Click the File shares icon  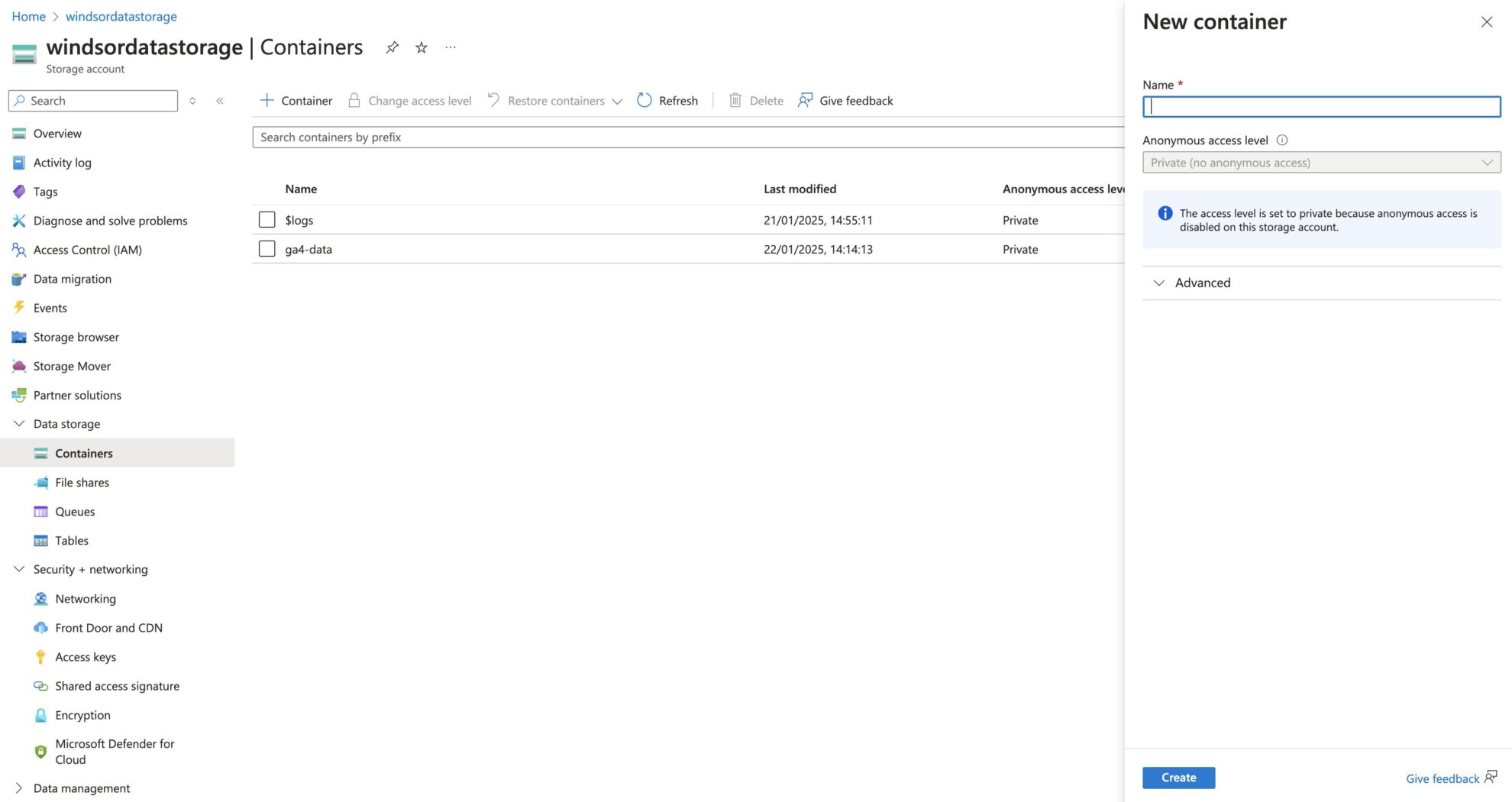tap(41, 483)
